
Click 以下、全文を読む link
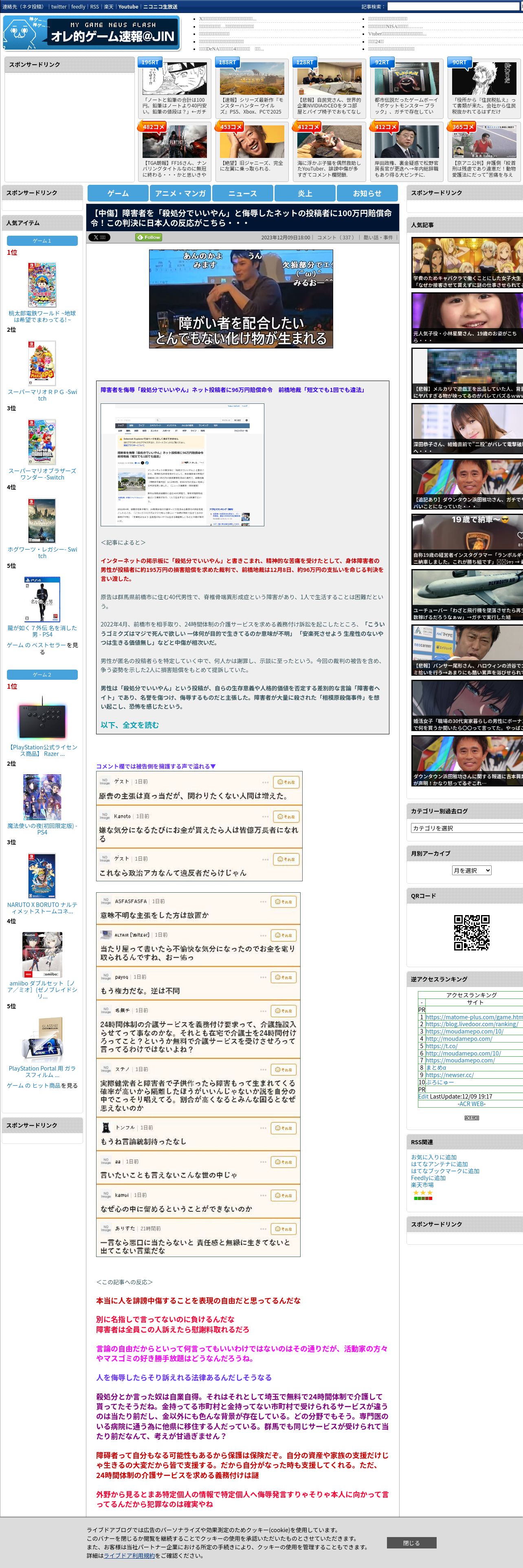pyautogui.click(x=130, y=725)
